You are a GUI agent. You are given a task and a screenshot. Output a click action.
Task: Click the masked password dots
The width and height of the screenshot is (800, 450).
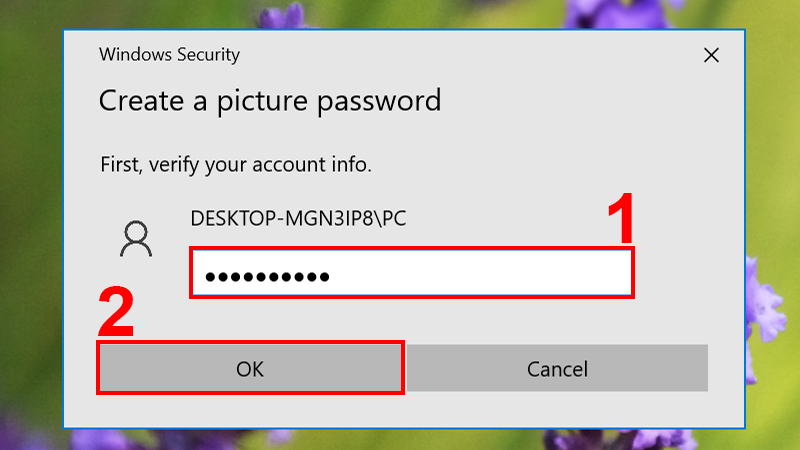coord(267,277)
